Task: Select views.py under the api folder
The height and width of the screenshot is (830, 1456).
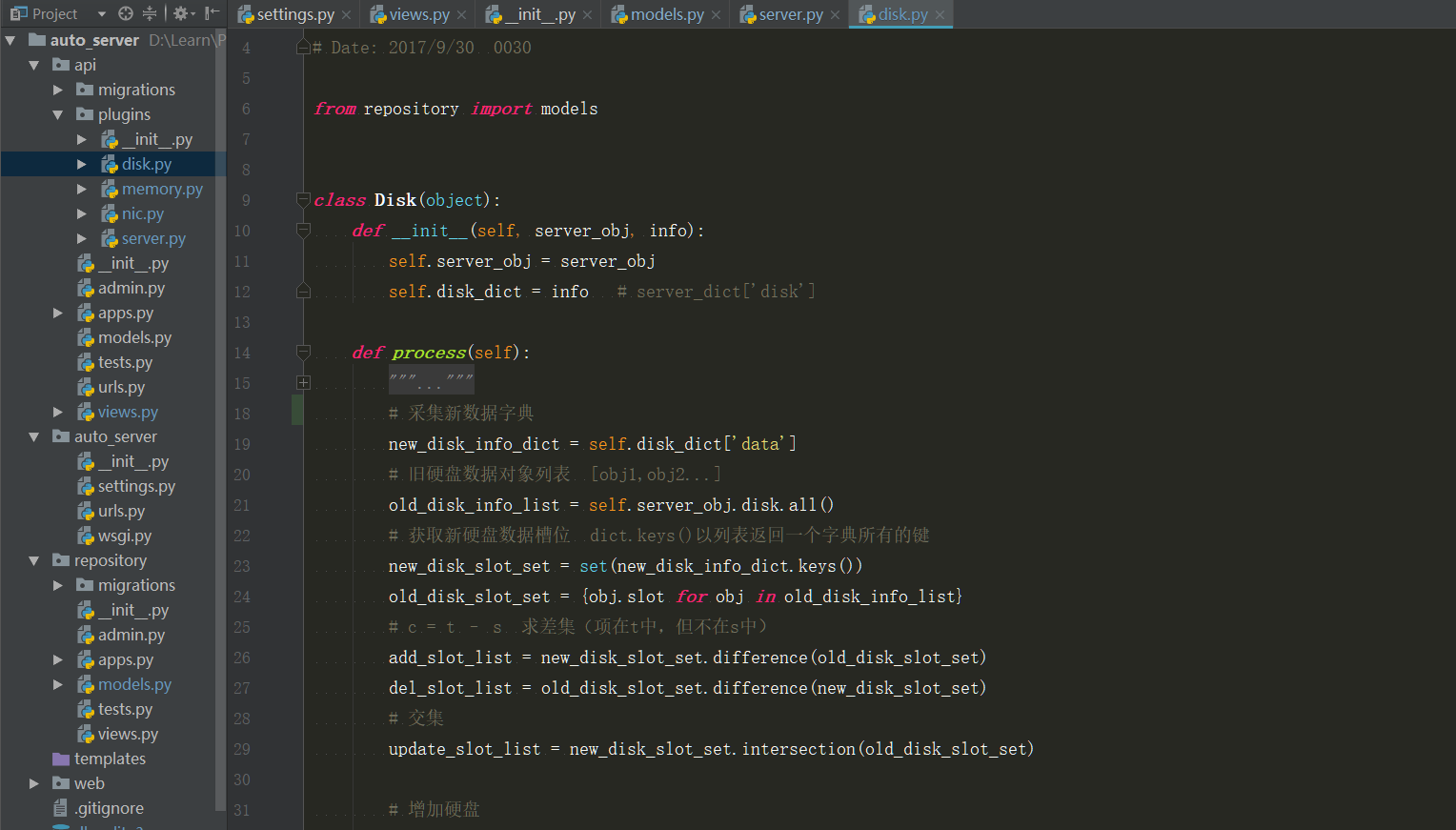Action: [x=128, y=412]
